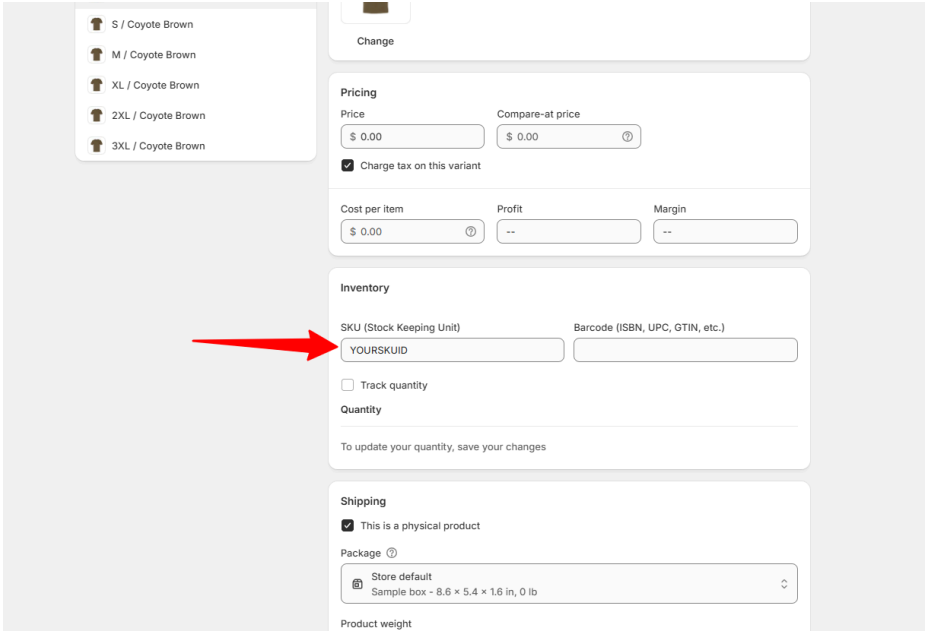Click the 3XL / Coyote Brown shirt icon
The width and height of the screenshot is (929, 636).
(x=96, y=146)
